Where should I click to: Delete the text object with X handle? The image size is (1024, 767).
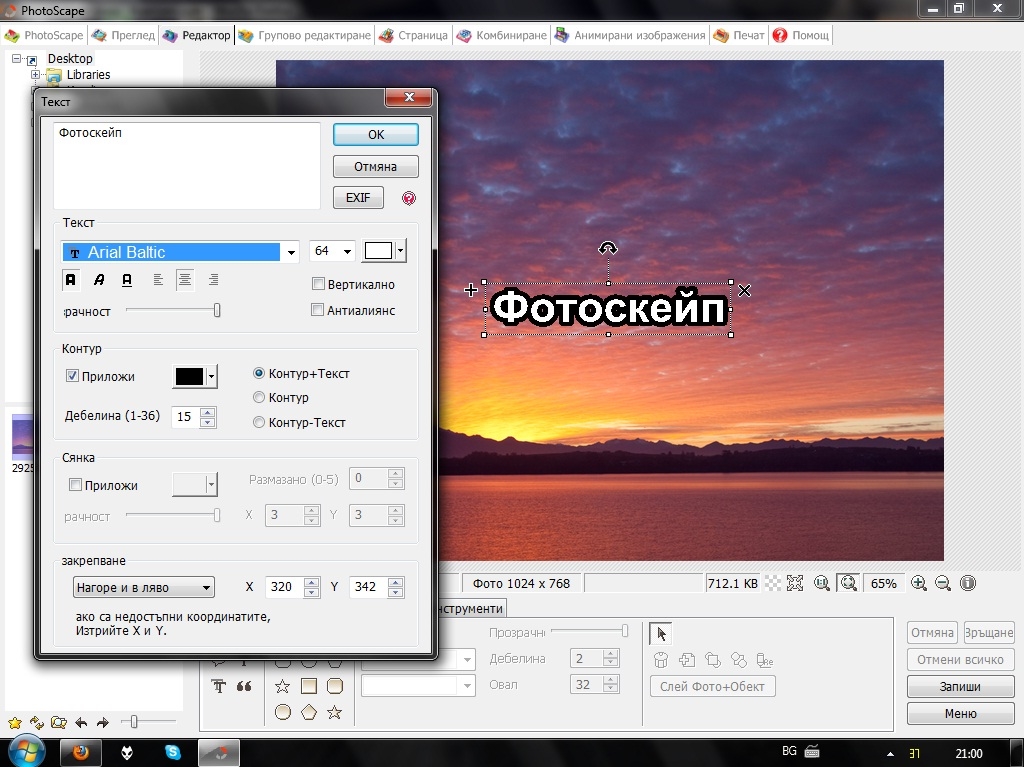[x=744, y=290]
